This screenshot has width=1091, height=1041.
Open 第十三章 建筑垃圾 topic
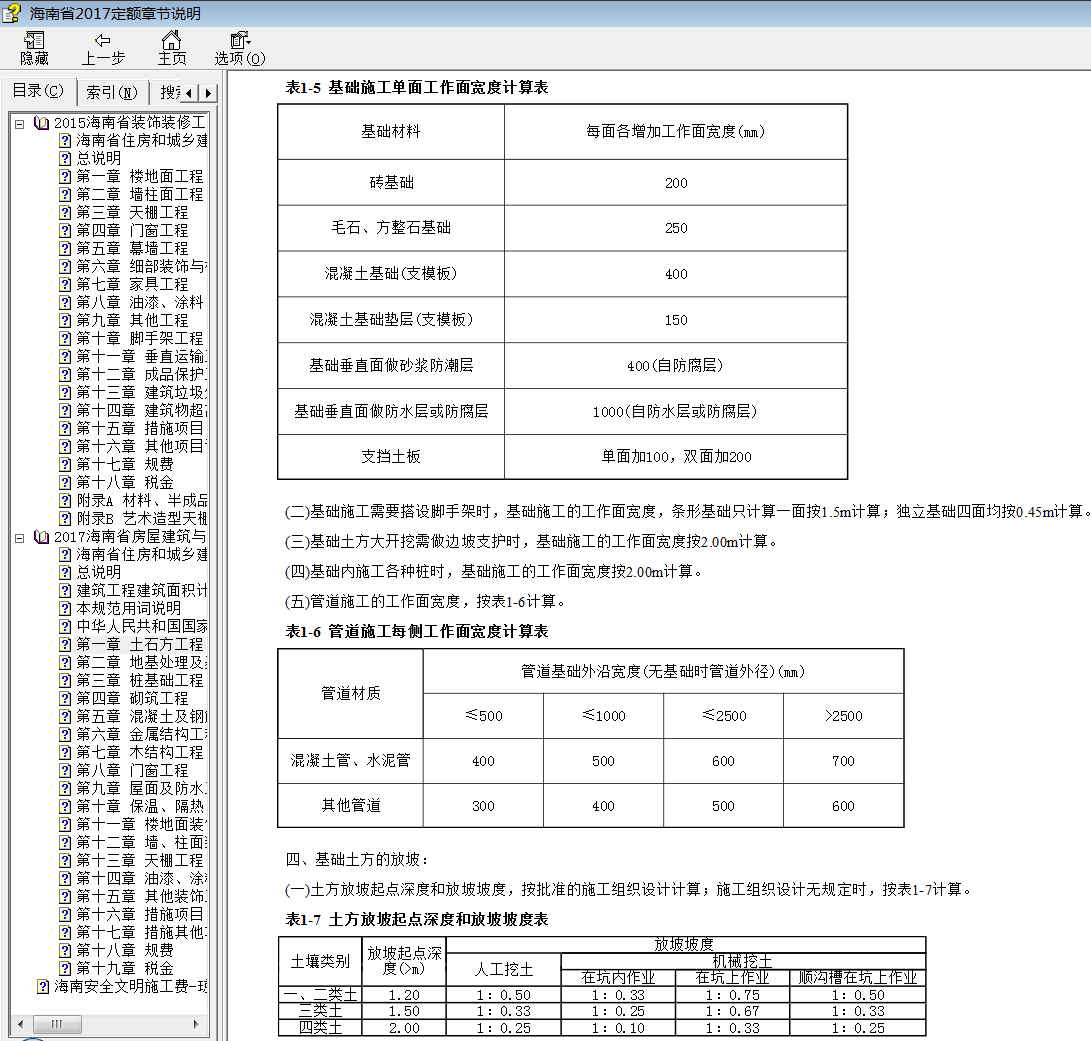141,393
